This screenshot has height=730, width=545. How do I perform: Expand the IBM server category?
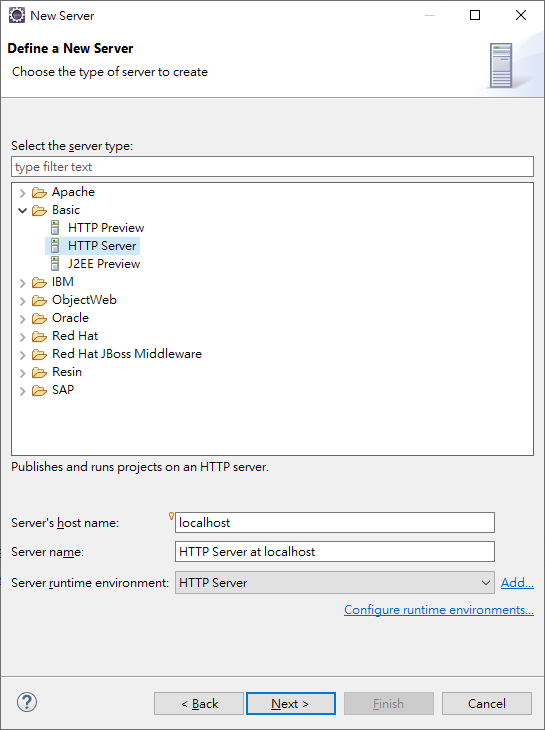point(22,283)
